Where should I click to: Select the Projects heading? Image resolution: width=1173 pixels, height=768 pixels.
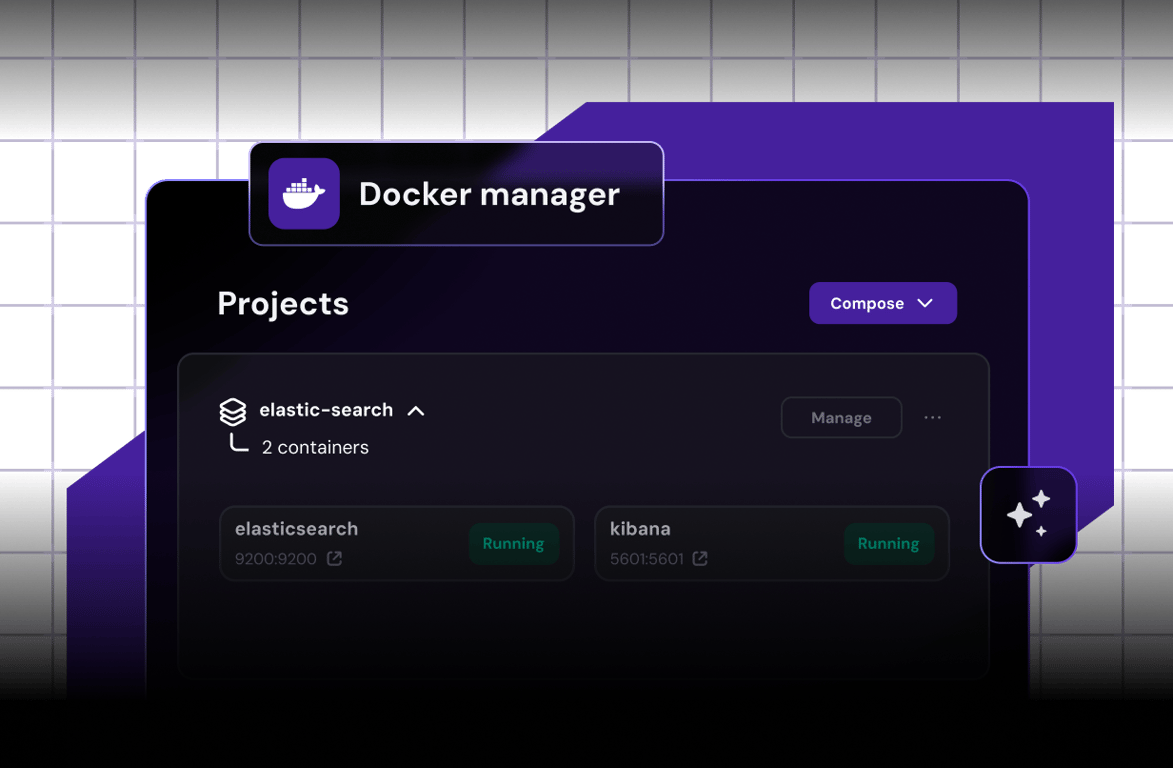click(283, 303)
